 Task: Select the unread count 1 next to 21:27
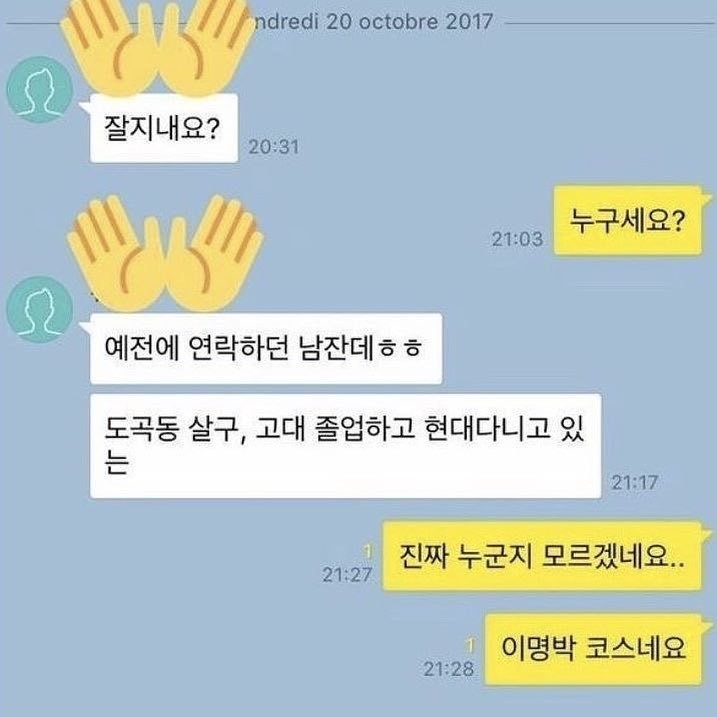point(368,552)
